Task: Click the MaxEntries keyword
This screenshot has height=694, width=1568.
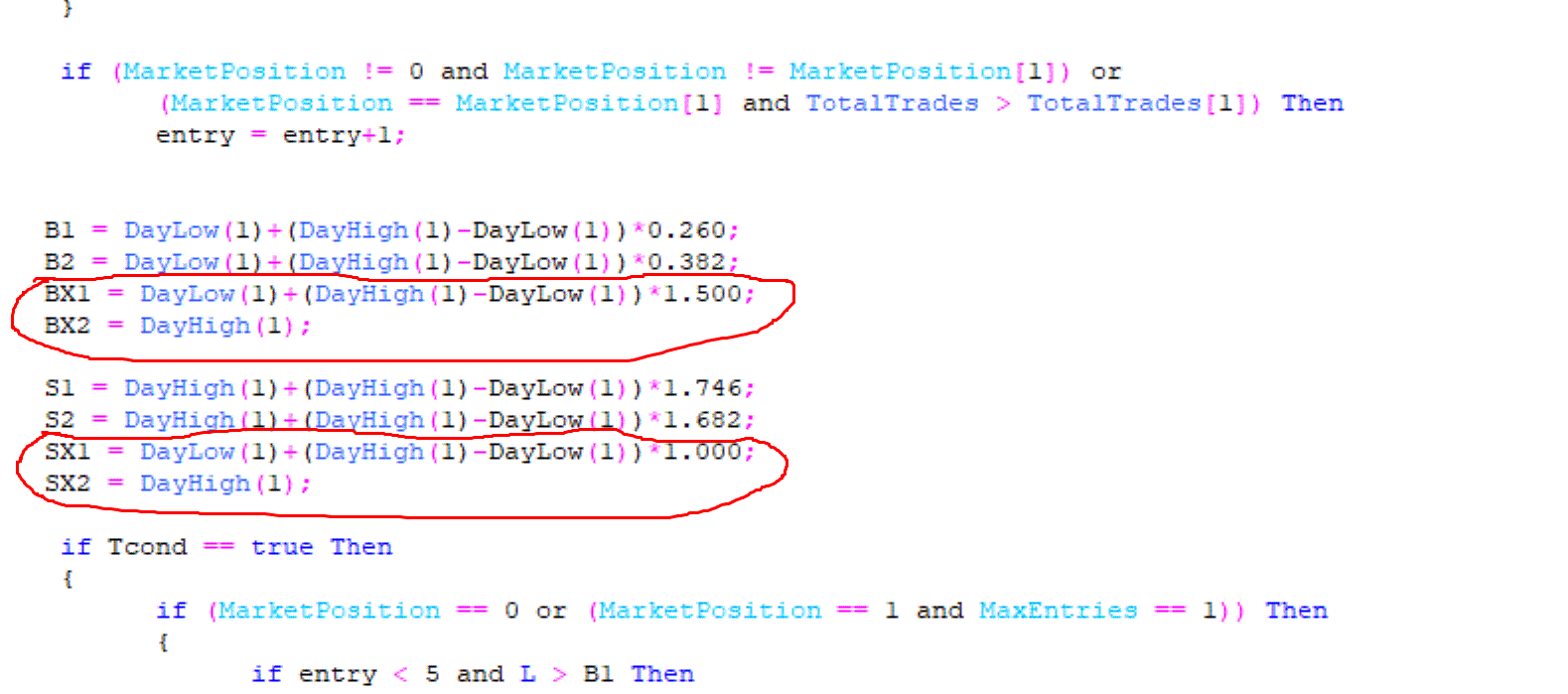Action: (x=1058, y=611)
